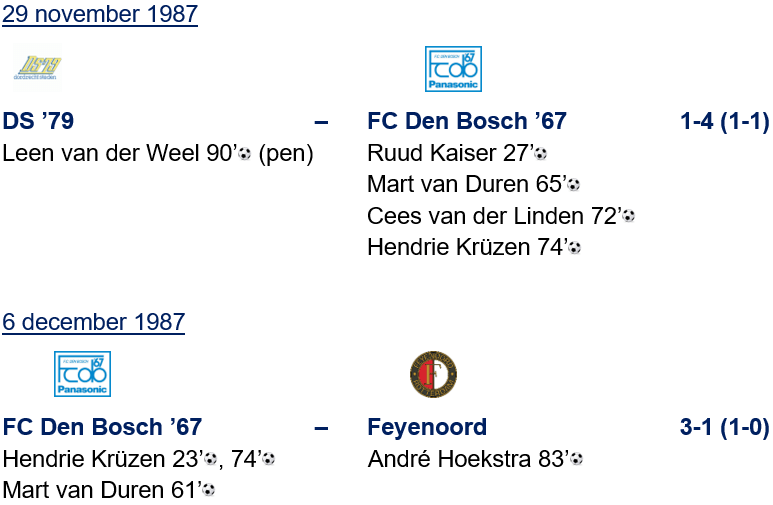The width and height of the screenshot is (773, 505).
Task: Click the ball icon after André Hoekstra 83'
Action: coord(576,459)
